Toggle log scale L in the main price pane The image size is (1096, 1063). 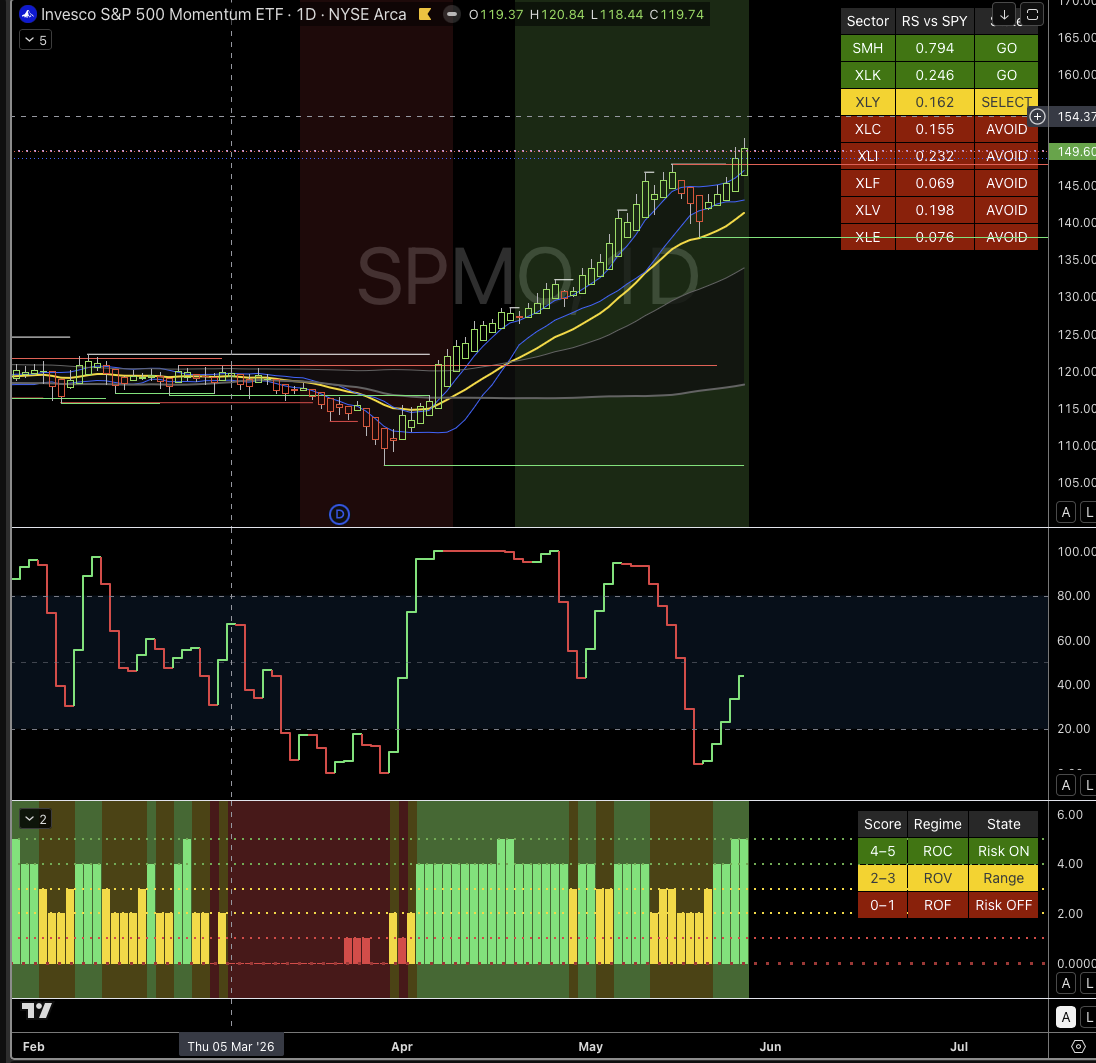click(x=1088, y=512)
